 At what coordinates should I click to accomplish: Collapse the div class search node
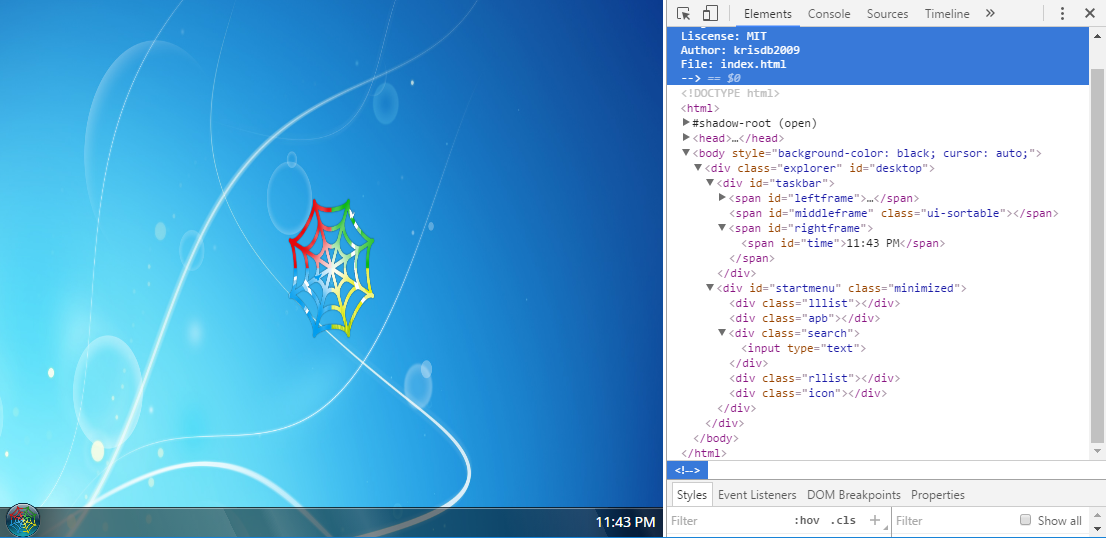pyautogui.click(x=722, y=333)
